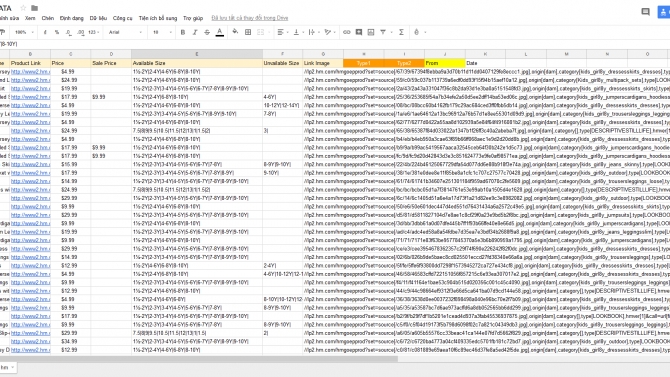Increase decimal places
Viewport: 670px width, 377px height.
[x=81, y=32]
